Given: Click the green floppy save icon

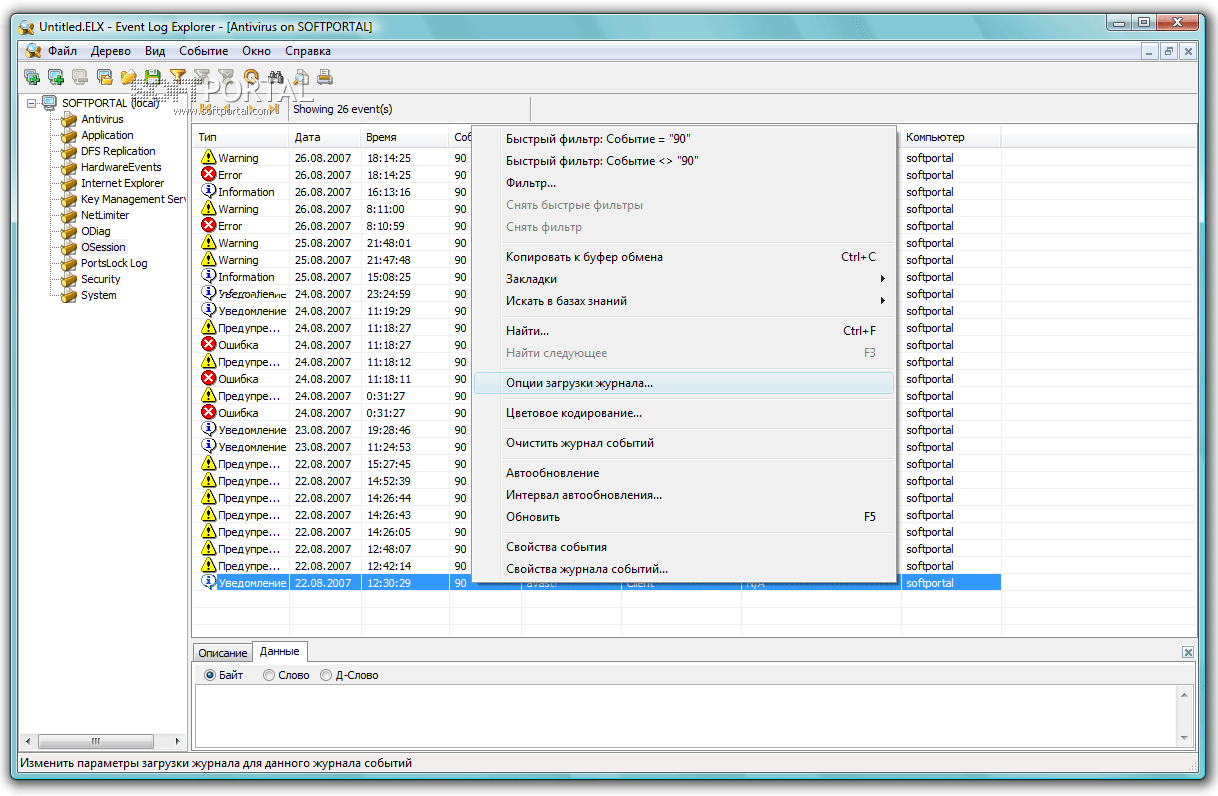Looking at the screenshot, I should point(152,76).
